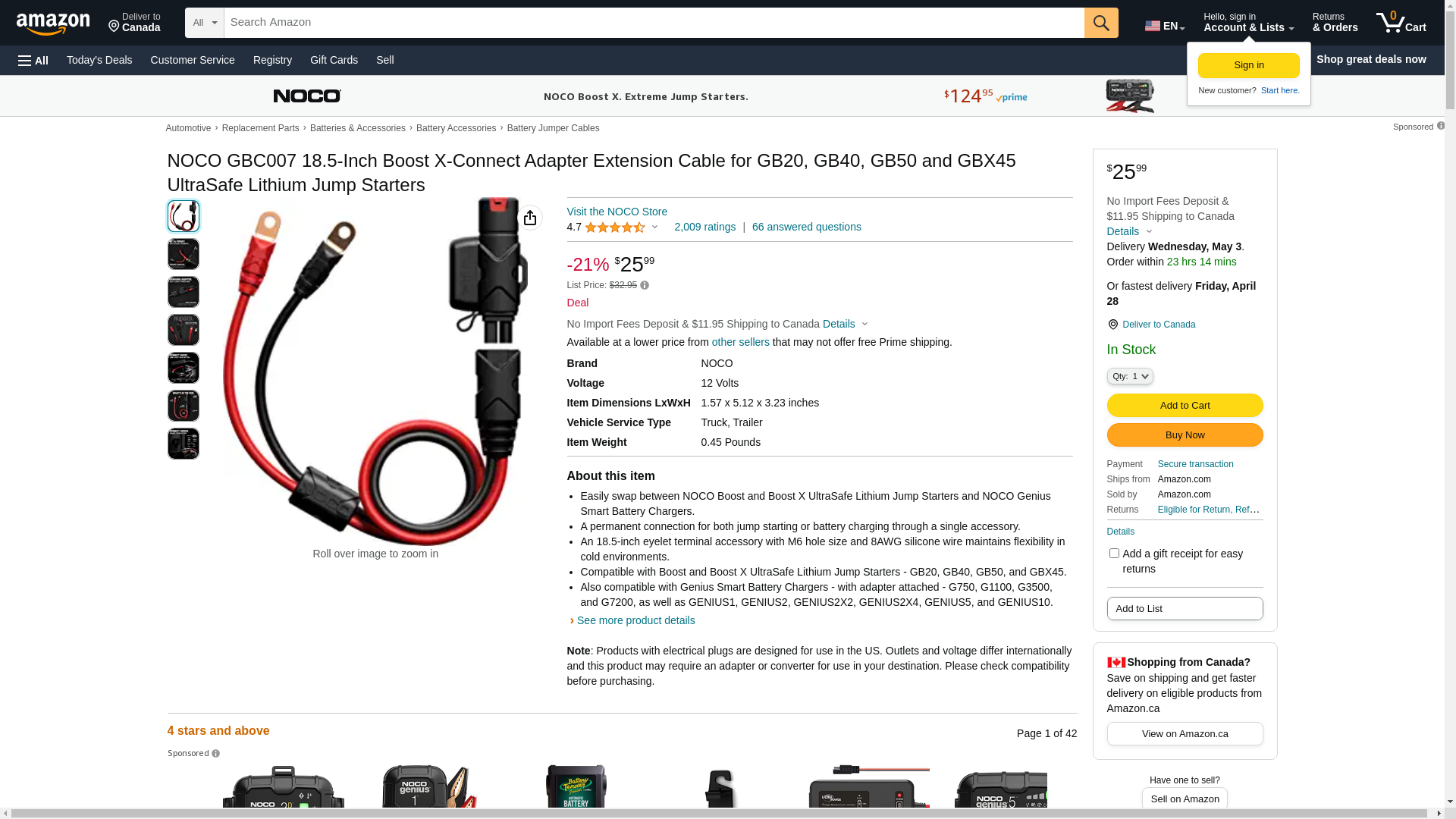This screenshot has width=1456, height=819.
Task: Open the All hamburger menu
Action: [33, 60]
